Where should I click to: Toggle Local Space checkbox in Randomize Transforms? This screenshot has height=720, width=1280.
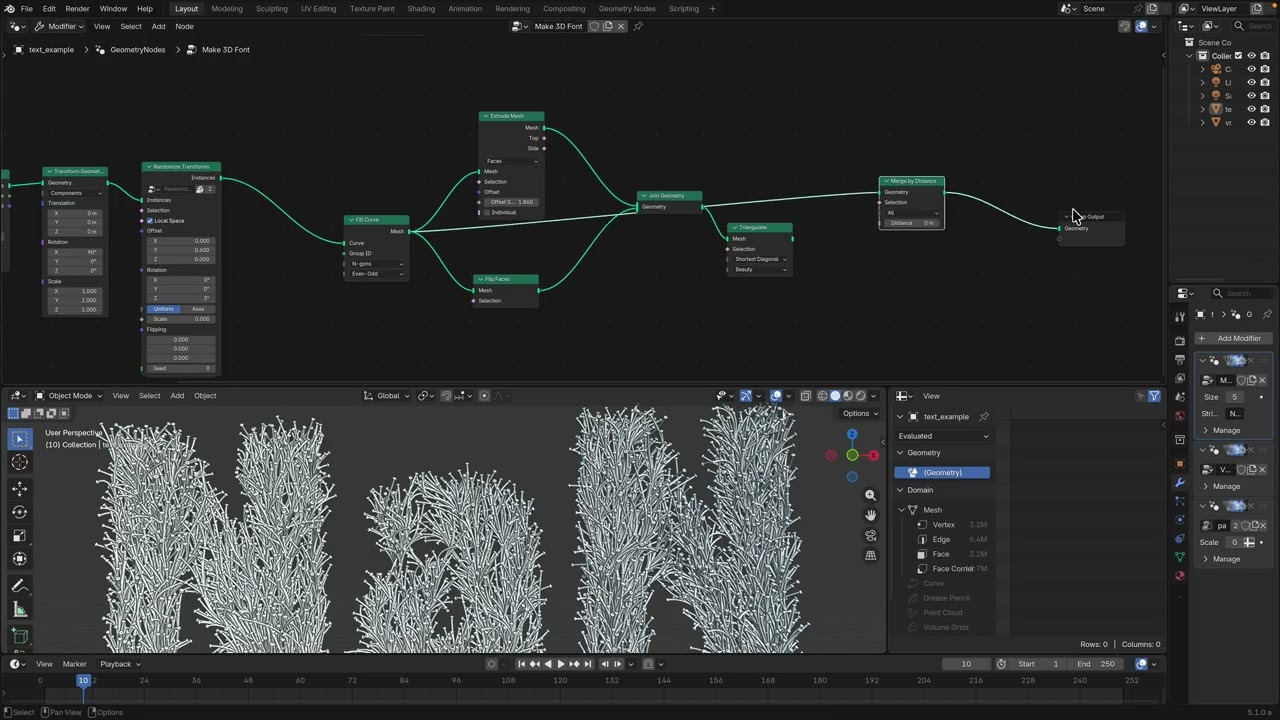pos(150,221)
